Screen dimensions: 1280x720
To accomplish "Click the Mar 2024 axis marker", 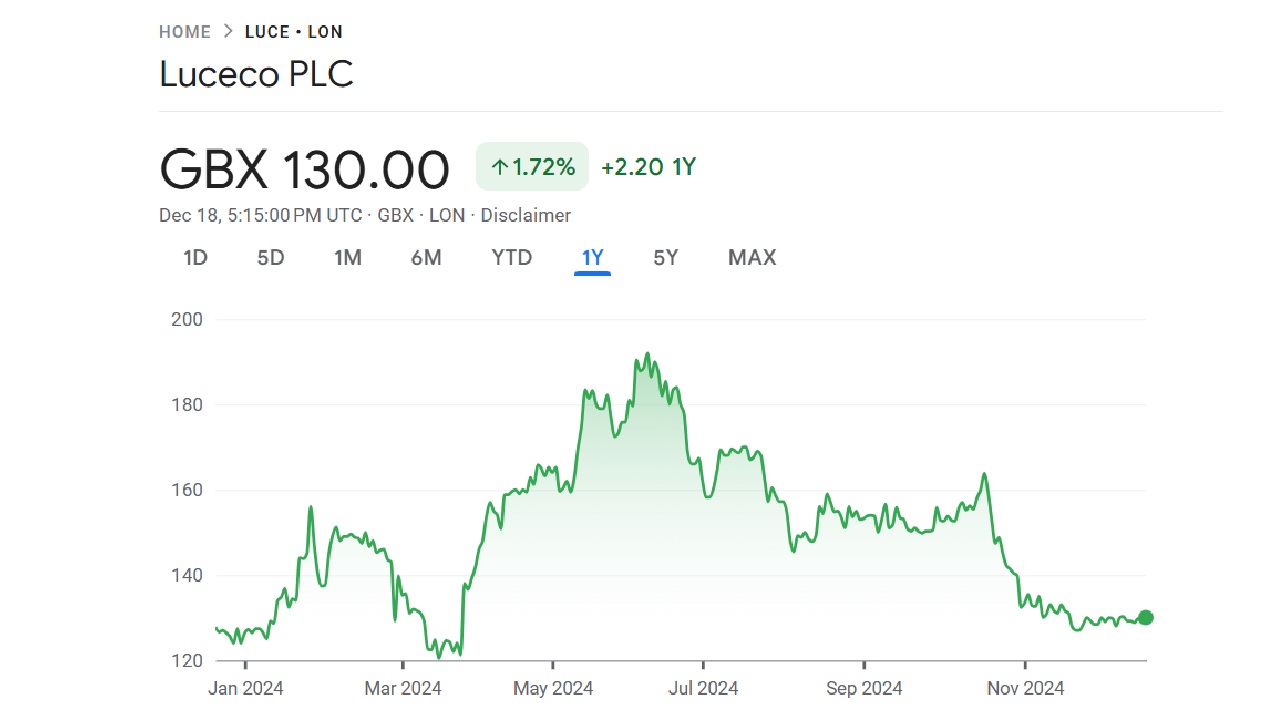I will tap(402, 688).
